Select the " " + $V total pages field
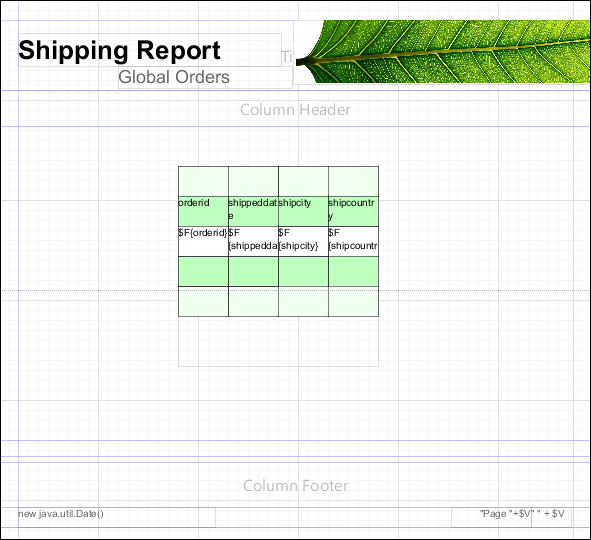Image resolution: width=591 pixels, height=540 pixels. pyautogui.click(x=552, y=517)
